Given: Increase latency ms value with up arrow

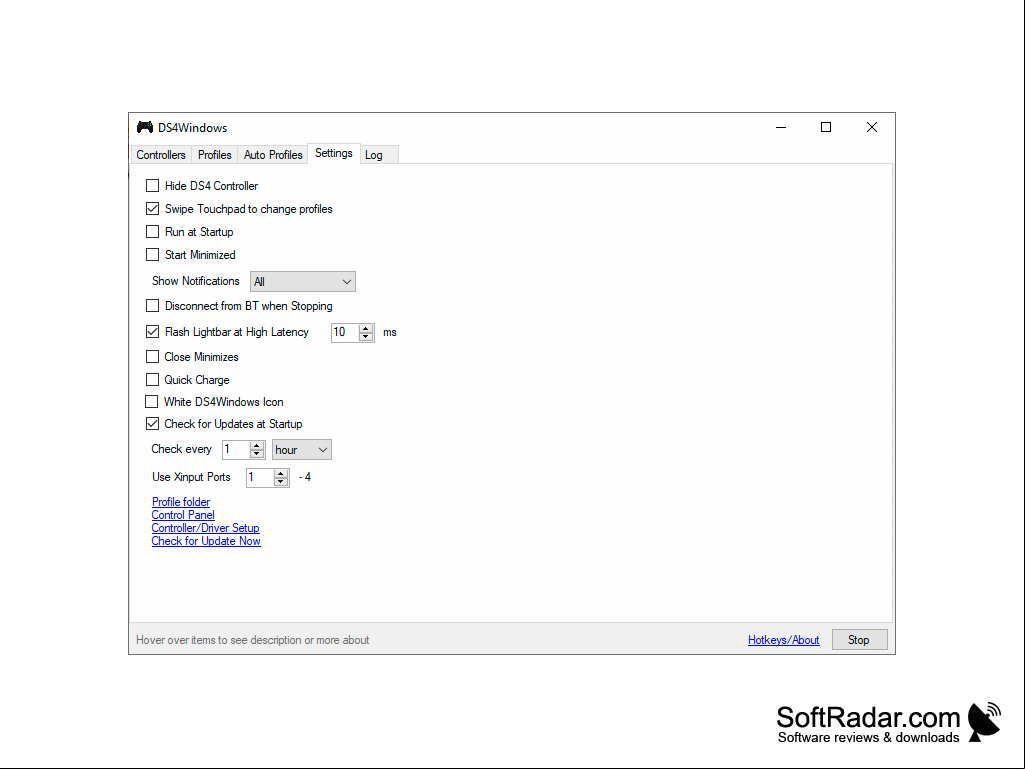Looking at the screenshot, I should (366, 328).
